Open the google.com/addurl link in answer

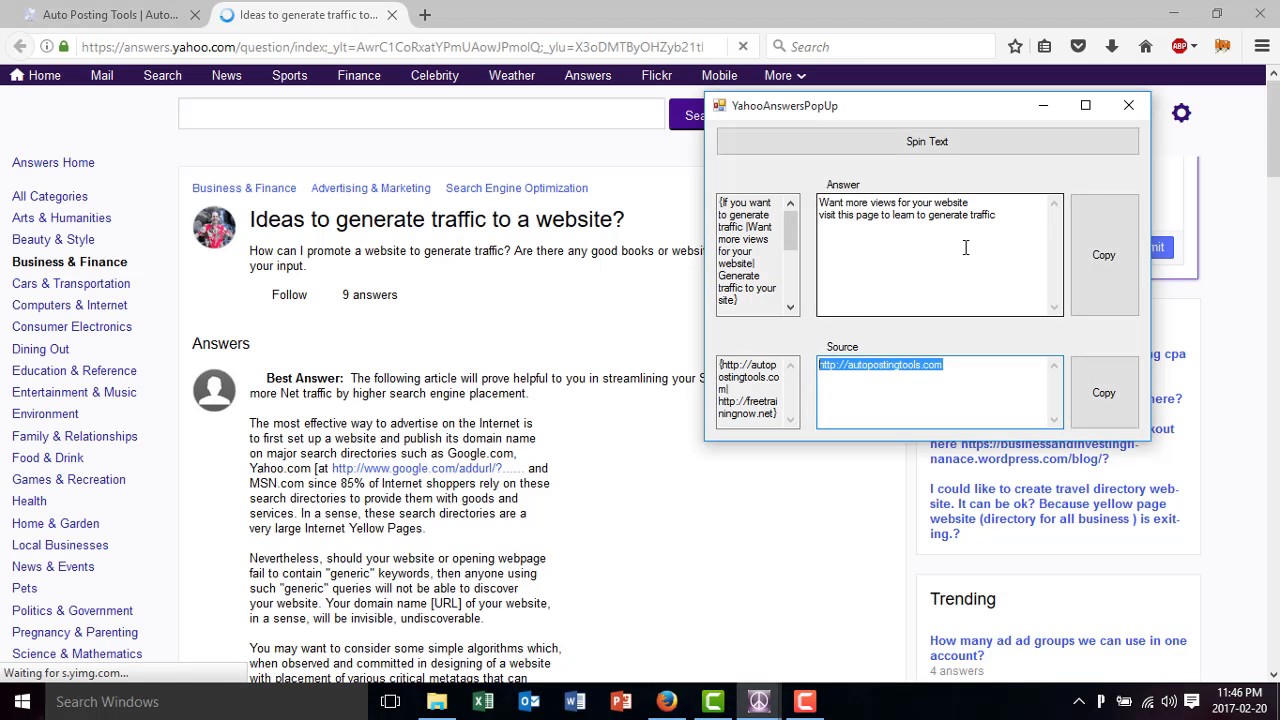pos(427,468)
